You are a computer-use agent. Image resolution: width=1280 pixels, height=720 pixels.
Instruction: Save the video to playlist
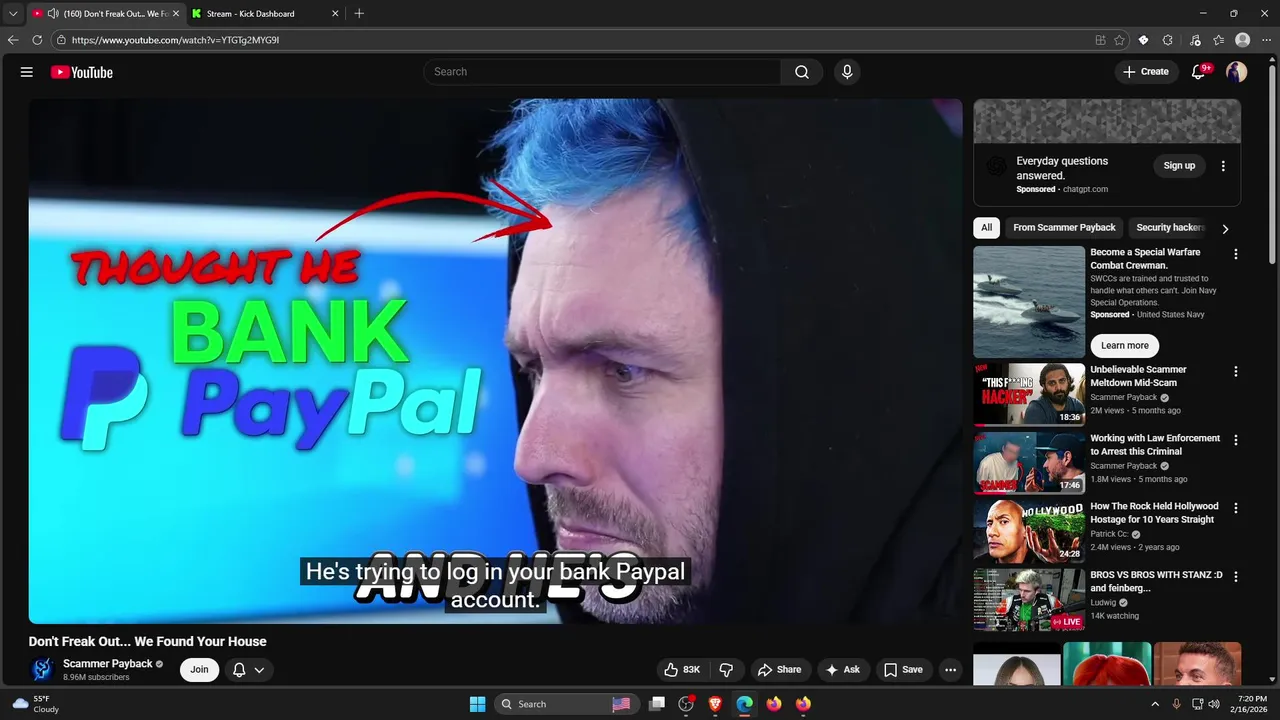903,670
